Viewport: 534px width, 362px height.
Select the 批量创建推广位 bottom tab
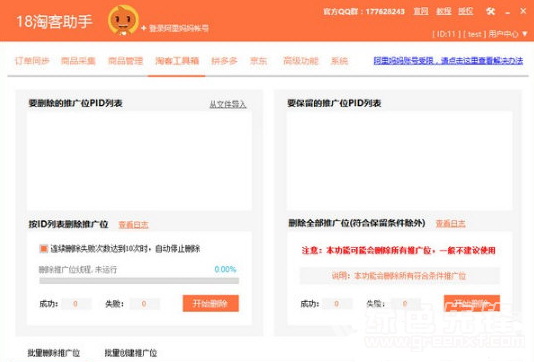[x=131, y=353]
